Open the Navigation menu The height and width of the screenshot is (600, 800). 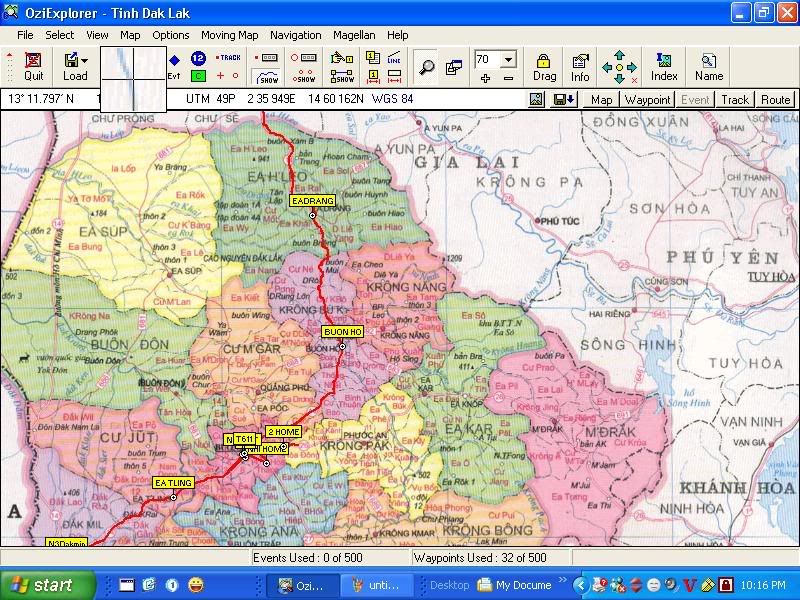(x=295, y=35)
